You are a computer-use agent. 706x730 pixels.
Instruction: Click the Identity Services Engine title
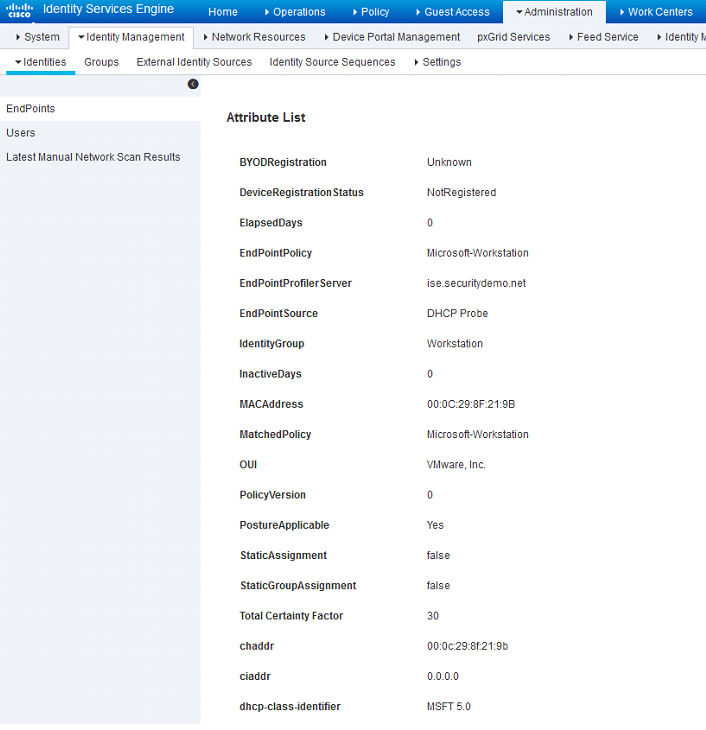tap(109, 9)
